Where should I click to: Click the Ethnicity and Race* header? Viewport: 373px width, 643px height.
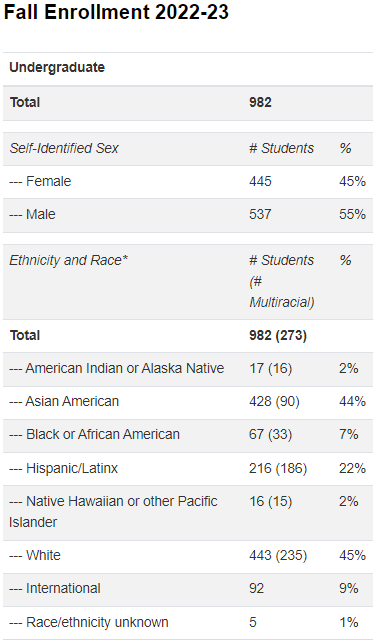tap(69, 260)
